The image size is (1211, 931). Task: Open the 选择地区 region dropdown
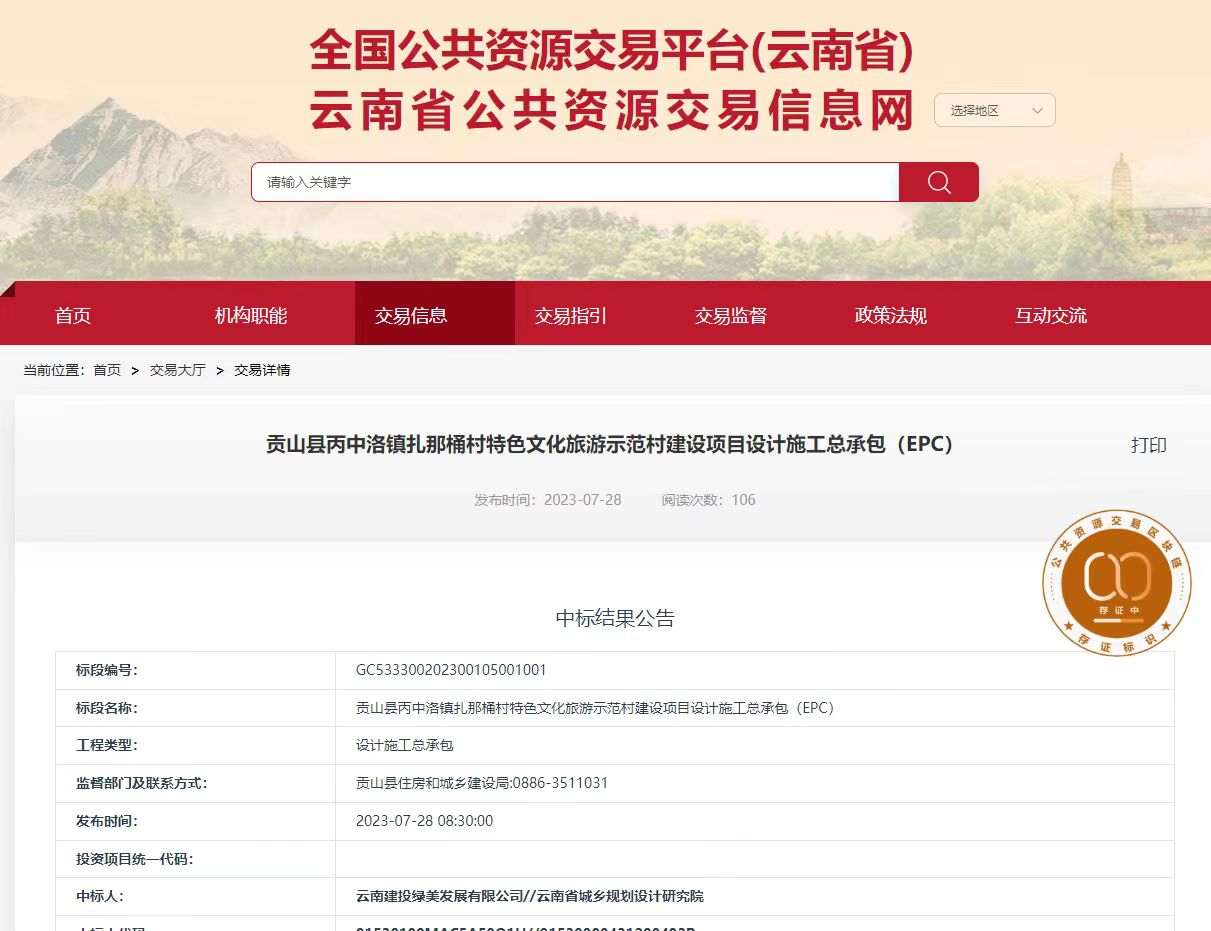[x=994, y=110]
